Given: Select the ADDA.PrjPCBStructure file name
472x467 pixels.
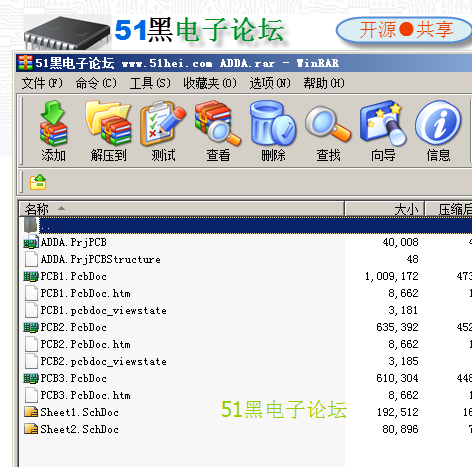Looking at the screenshot, I should coord(101,259).
